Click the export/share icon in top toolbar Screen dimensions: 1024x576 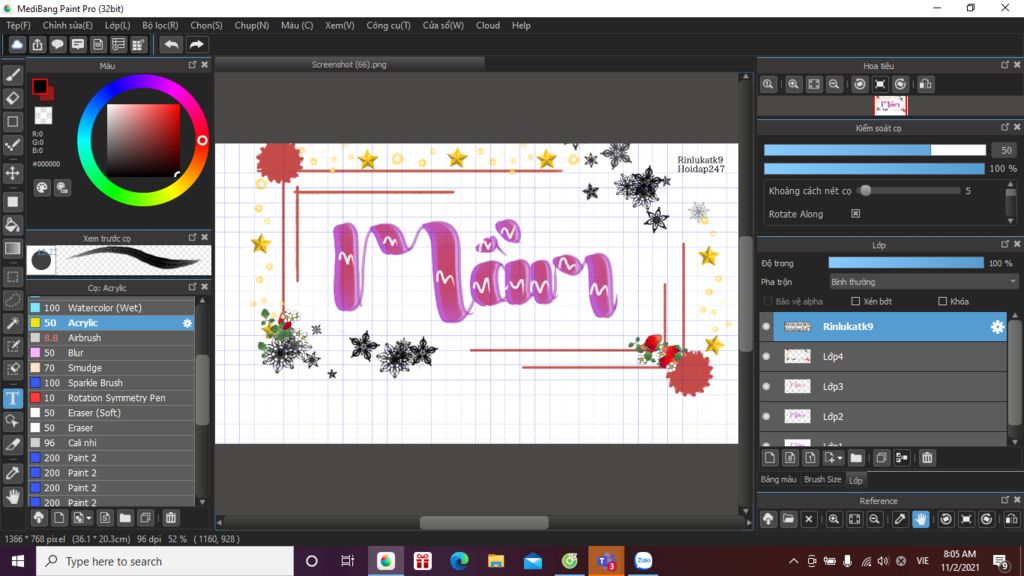coord(37,44)
